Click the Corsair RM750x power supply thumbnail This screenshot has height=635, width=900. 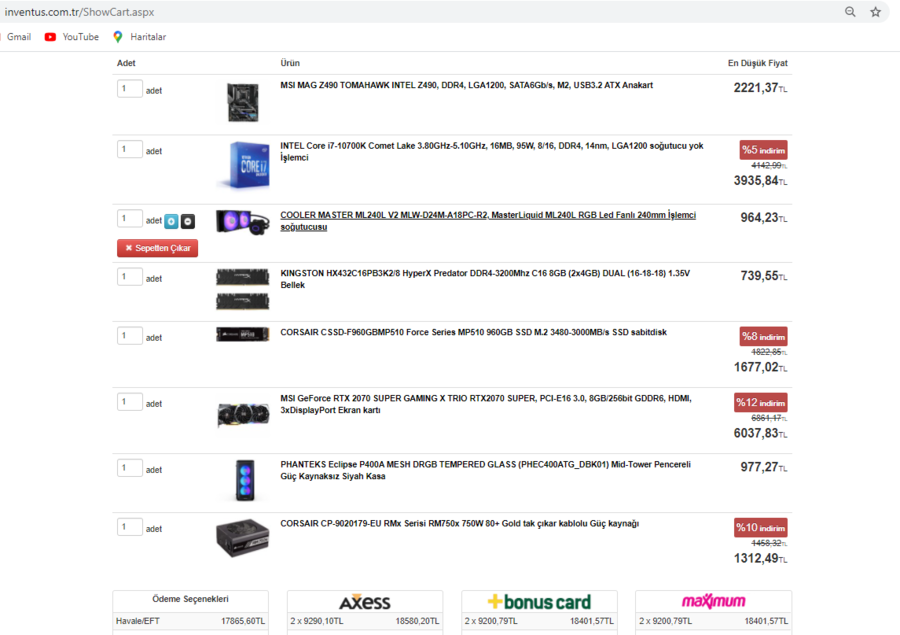243,538
